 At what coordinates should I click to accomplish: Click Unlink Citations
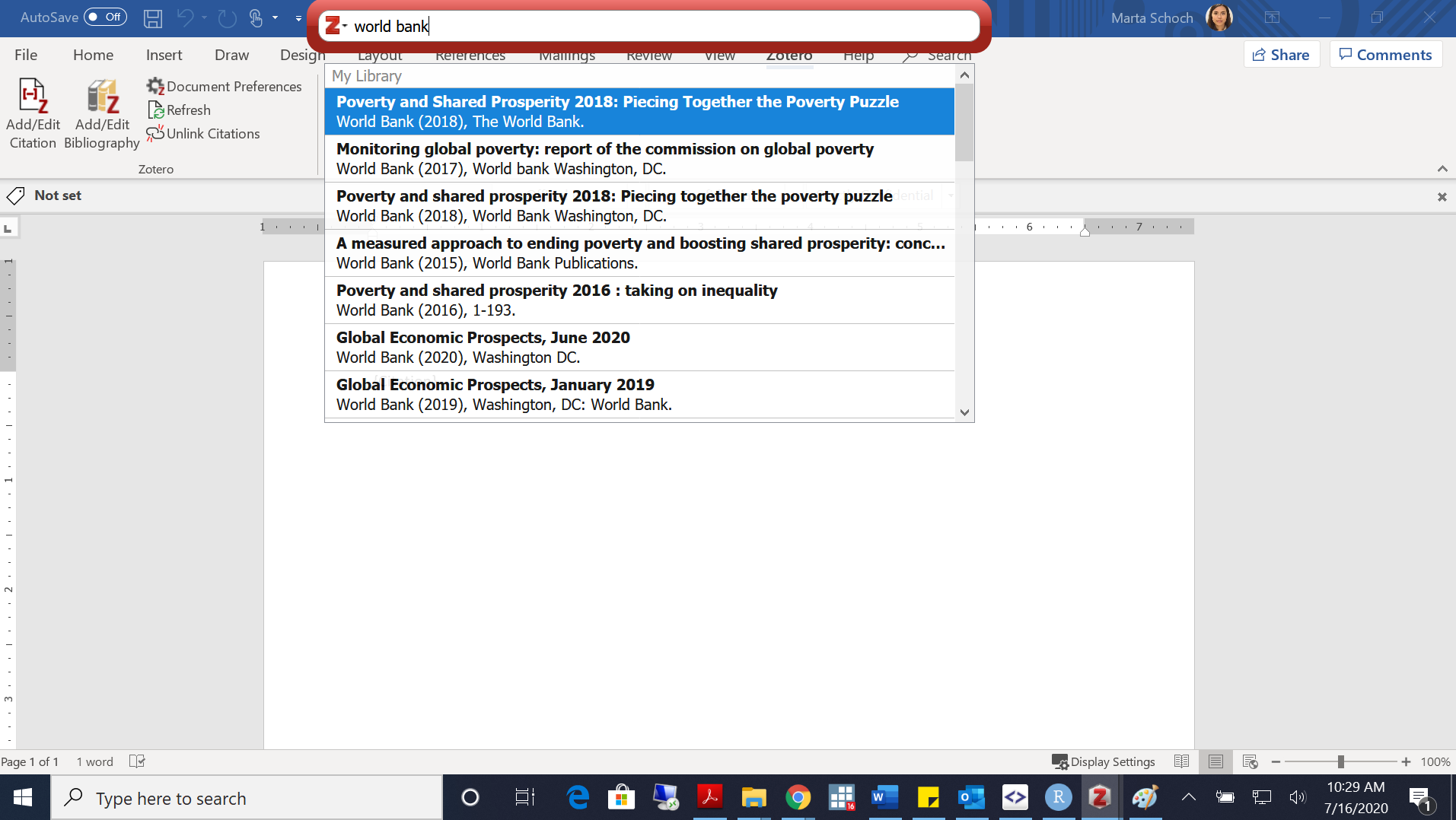tap(203, 134)
